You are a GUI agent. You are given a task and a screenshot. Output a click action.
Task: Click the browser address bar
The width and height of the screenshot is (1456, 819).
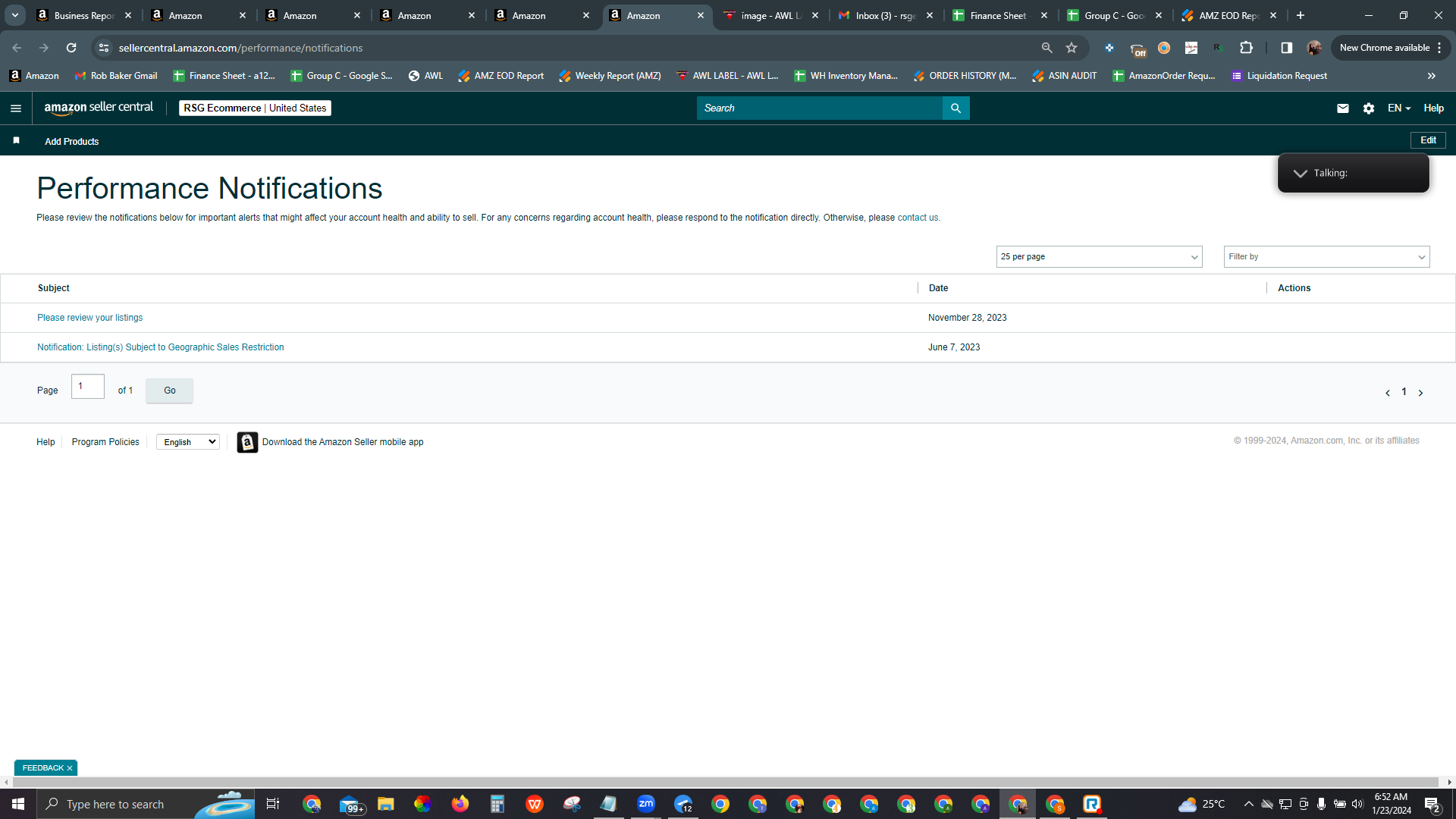click(x=576, y=48)
